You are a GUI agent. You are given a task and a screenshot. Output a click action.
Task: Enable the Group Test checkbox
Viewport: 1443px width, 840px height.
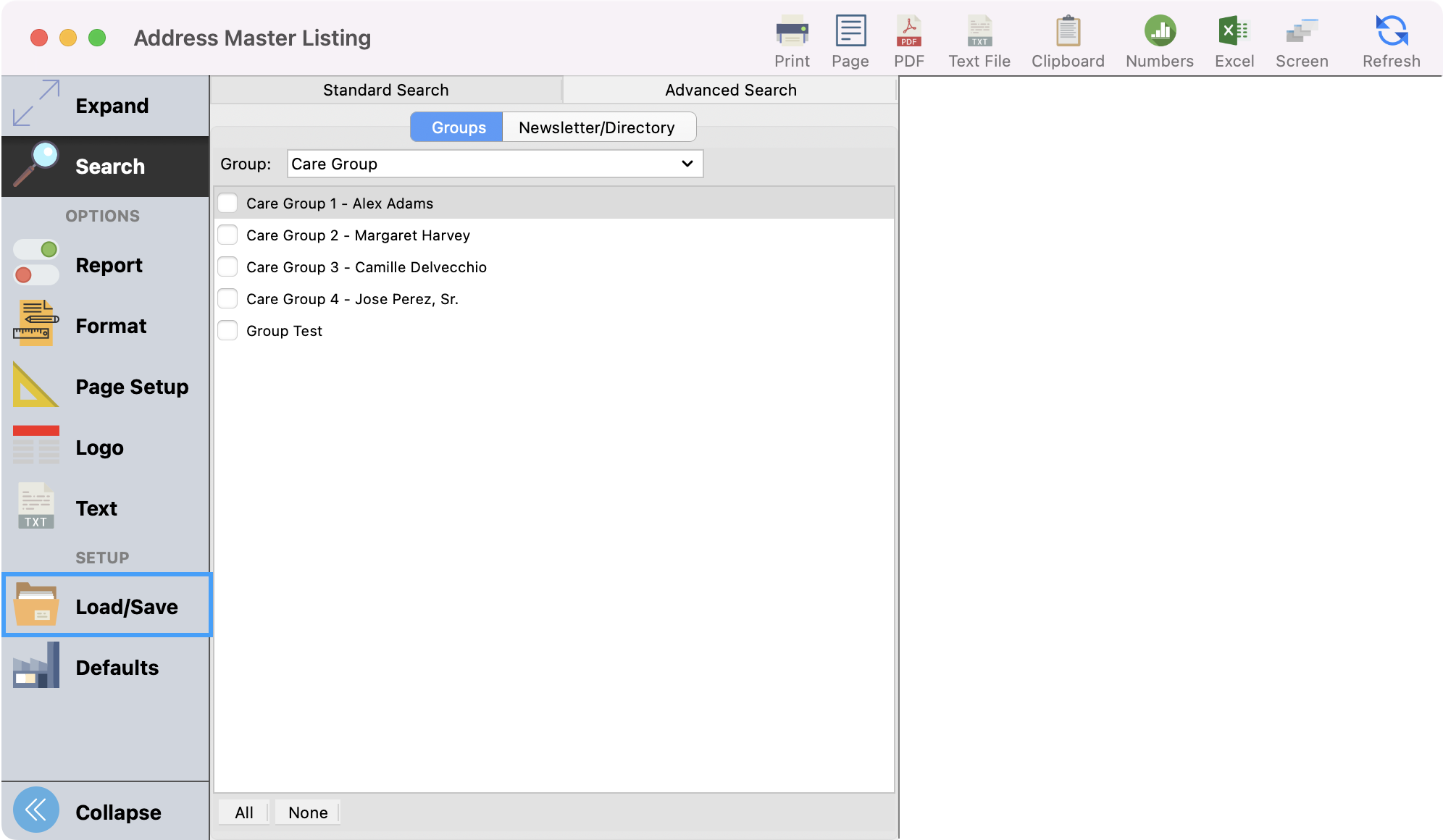[228, 331]
